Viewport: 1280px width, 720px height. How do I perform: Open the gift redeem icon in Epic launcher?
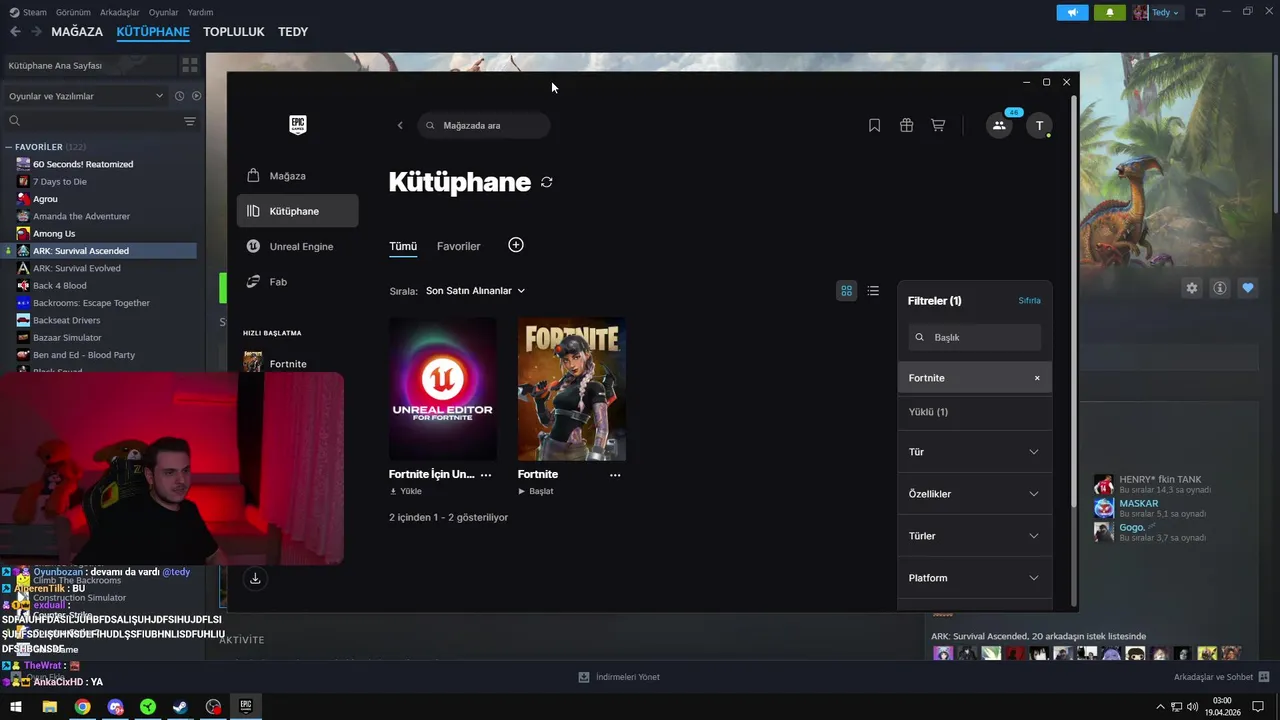(906, 126)
